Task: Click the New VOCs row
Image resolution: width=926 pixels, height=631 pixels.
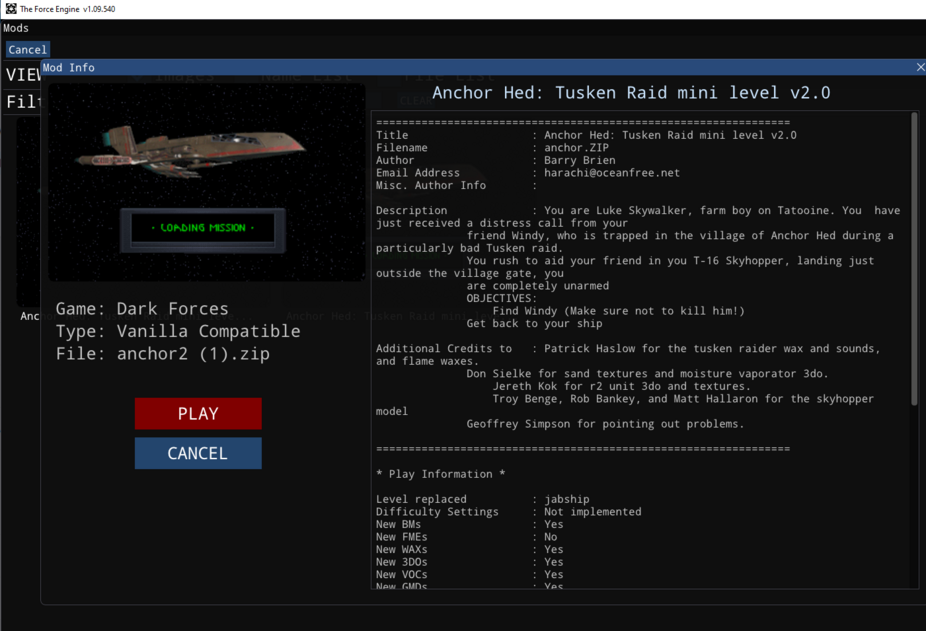Action: [469, 574]
